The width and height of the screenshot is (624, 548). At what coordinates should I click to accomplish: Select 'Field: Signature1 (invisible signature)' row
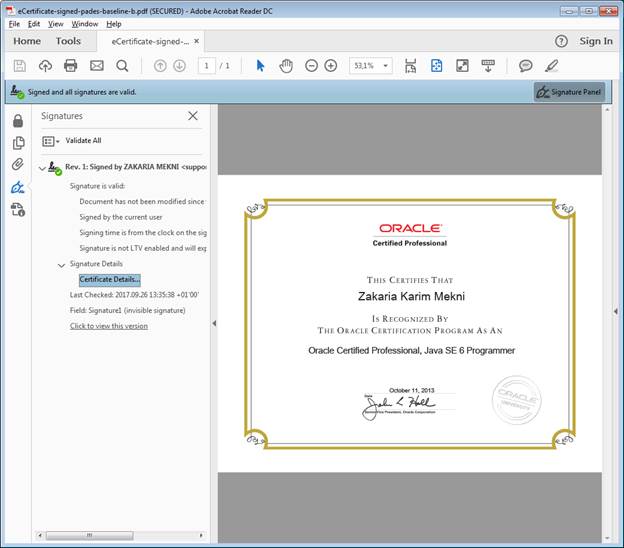[127, 310]
